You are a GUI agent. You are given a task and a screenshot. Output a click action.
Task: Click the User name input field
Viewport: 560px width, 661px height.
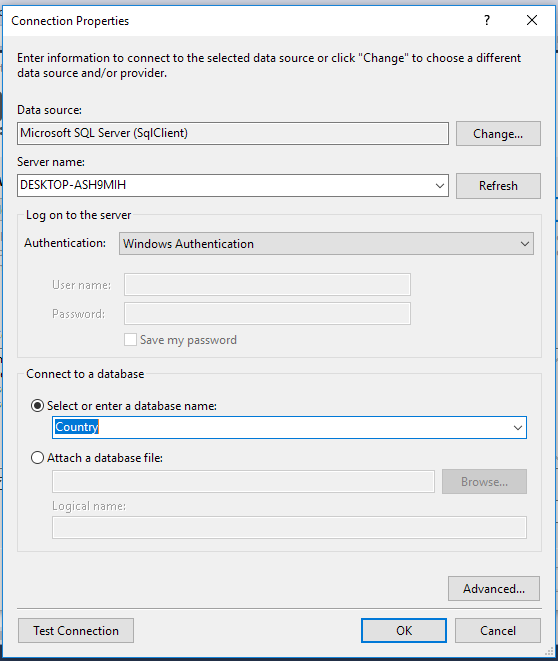[x=267, y=285]
